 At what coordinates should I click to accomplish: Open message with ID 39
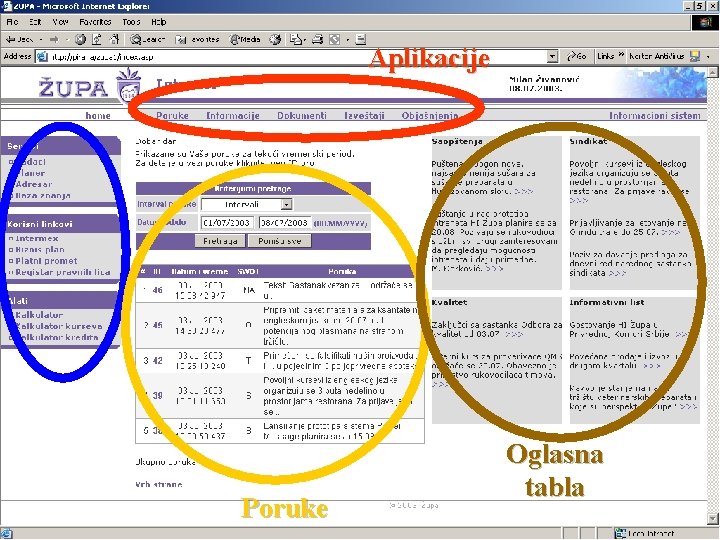coord(158,395)
